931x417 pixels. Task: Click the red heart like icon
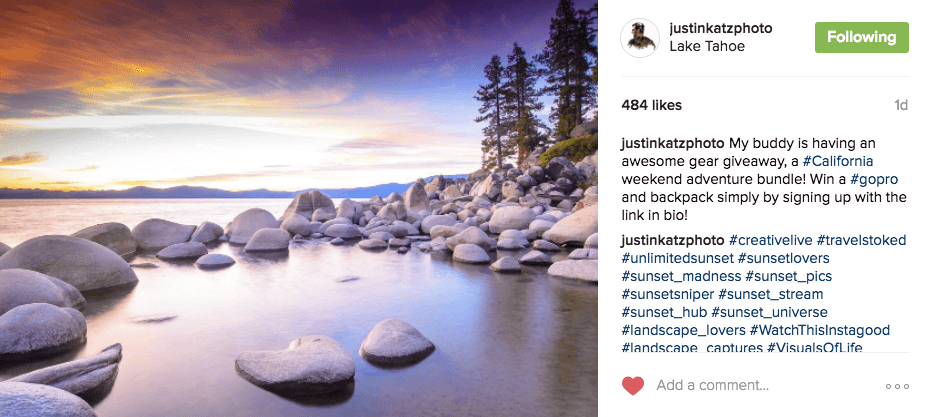(x=632, y=385)
